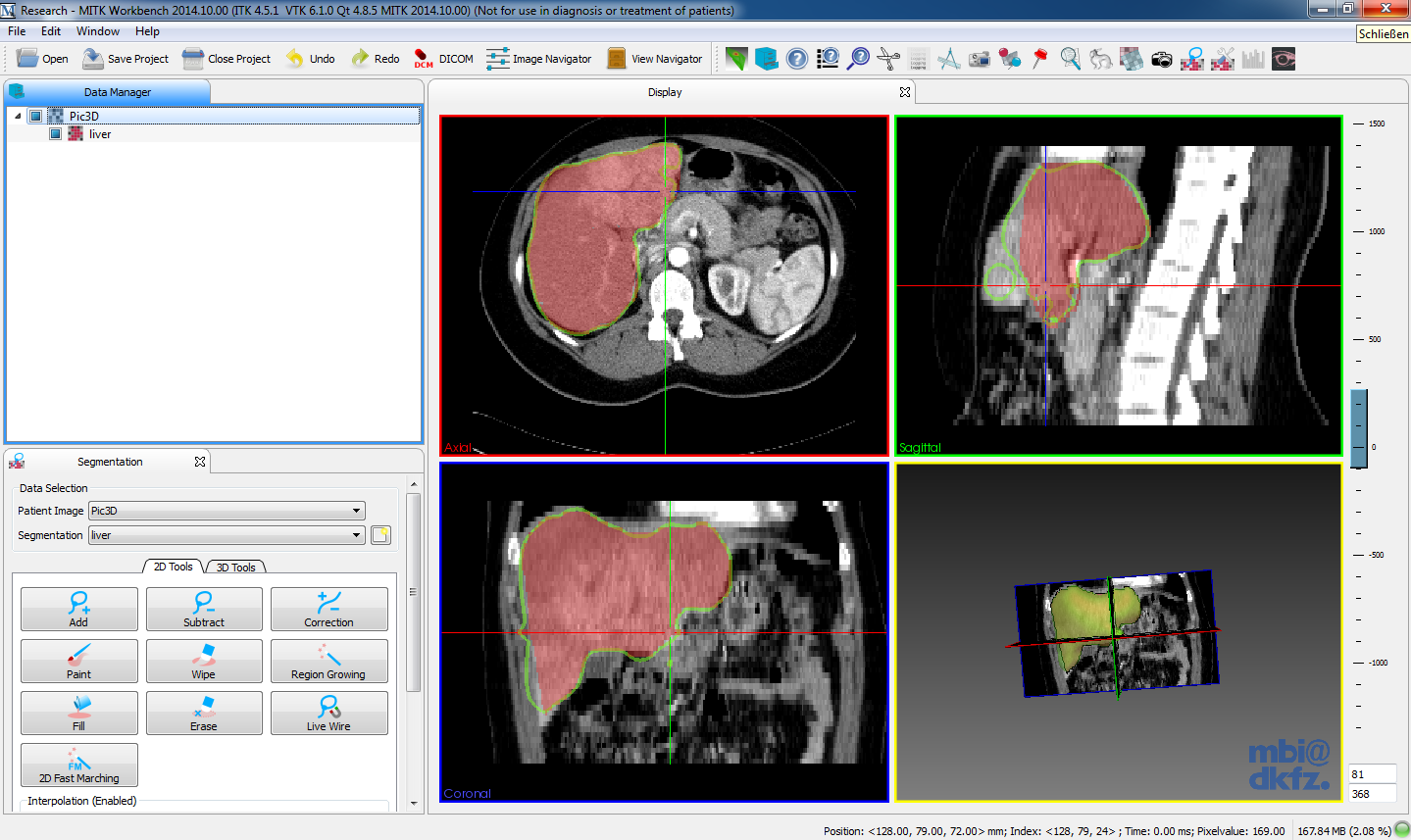Click the Segmentation Utilities icon with crossed tools
This screenshot has width=1411, height=840.
[1223, 59]
